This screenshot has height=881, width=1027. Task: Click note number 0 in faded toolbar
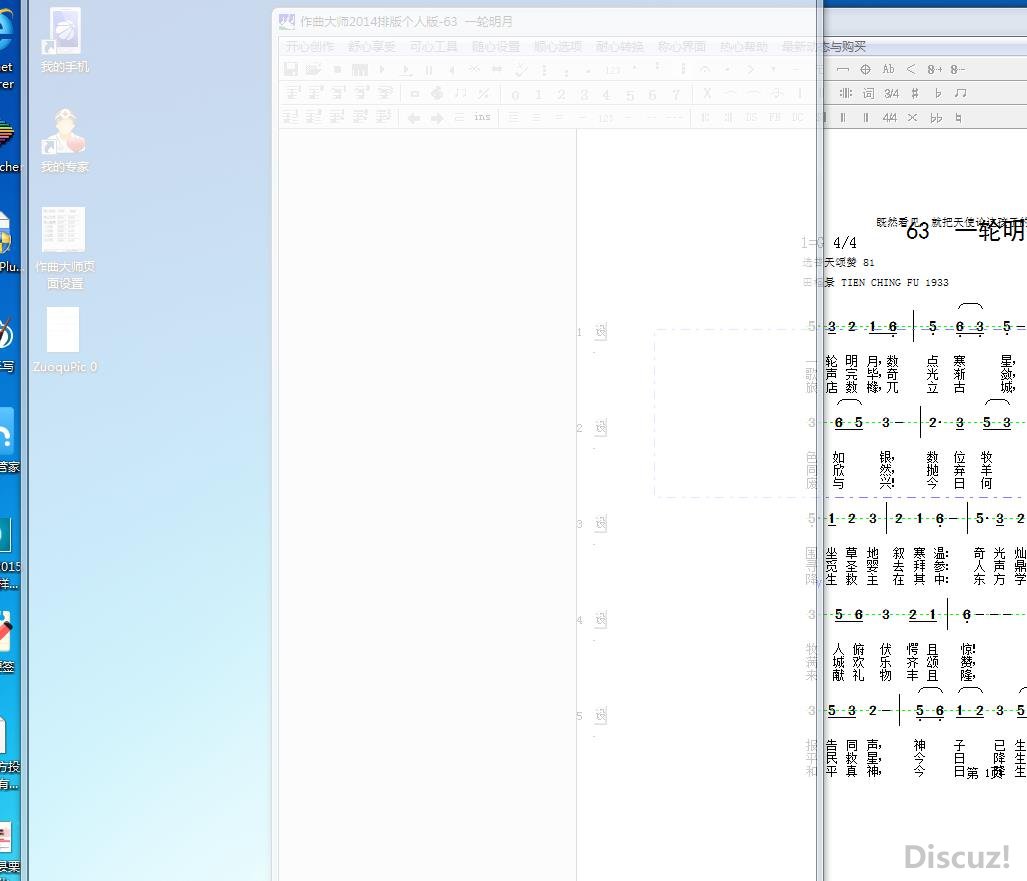pos(515,95)
